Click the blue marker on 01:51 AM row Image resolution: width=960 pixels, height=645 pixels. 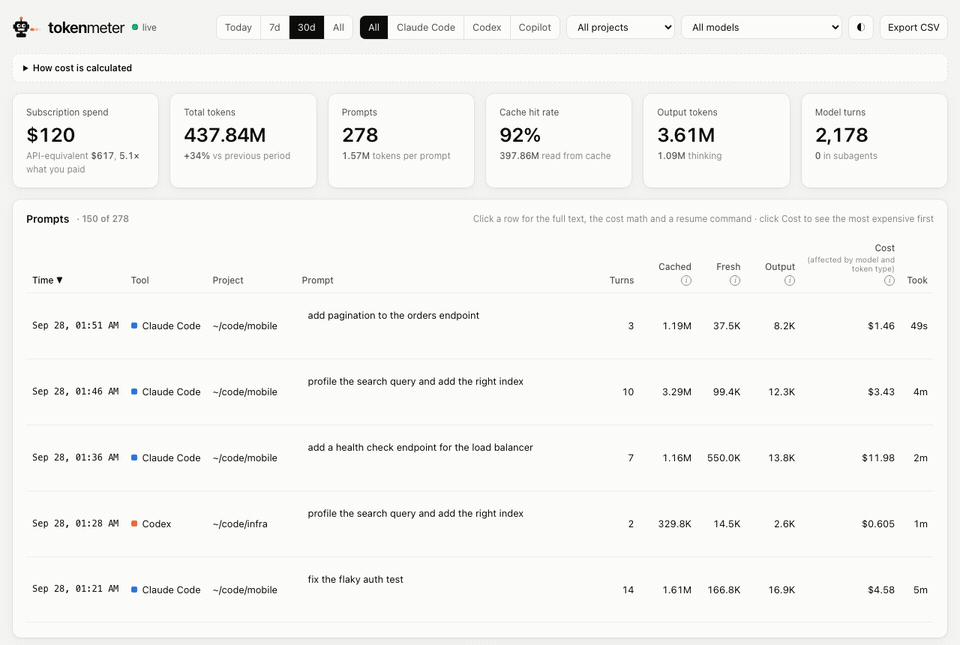click(x=134, y=326)
